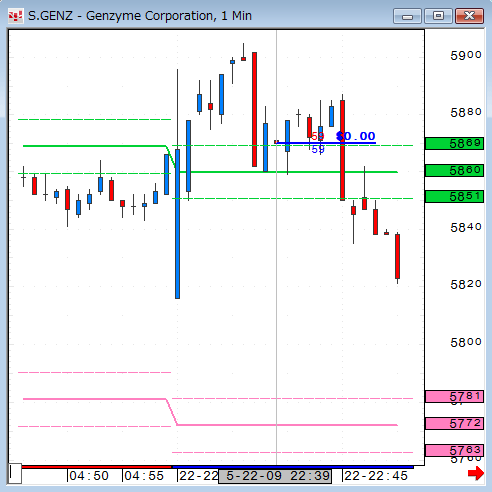Select the pink 5763 price marker

(x=454, y=450)
